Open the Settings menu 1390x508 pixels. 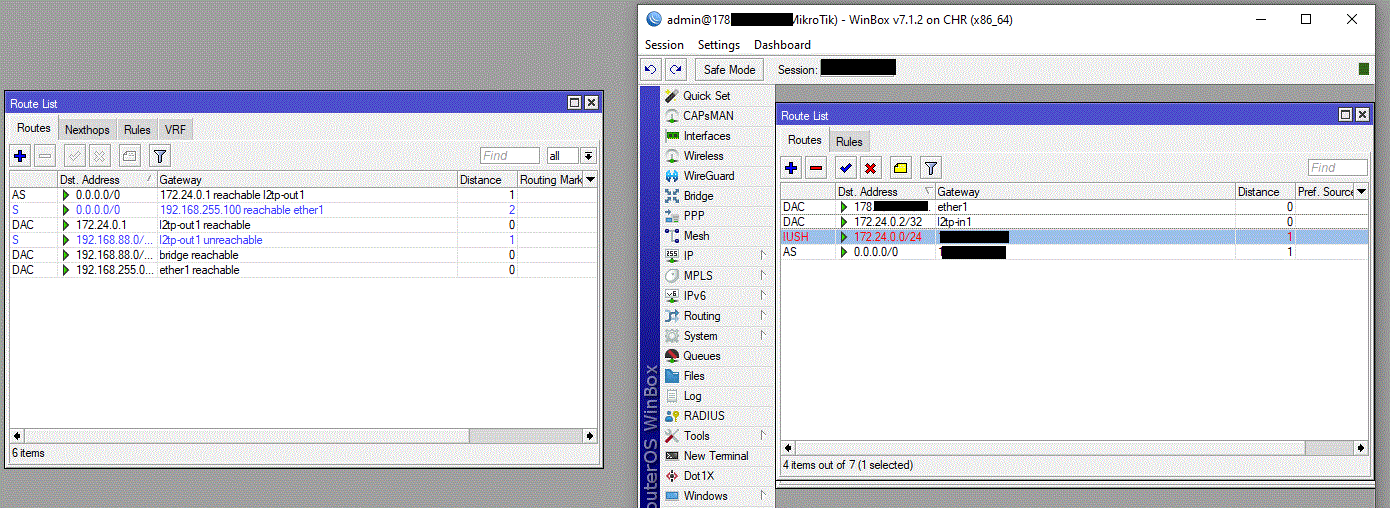click(719, 45)
